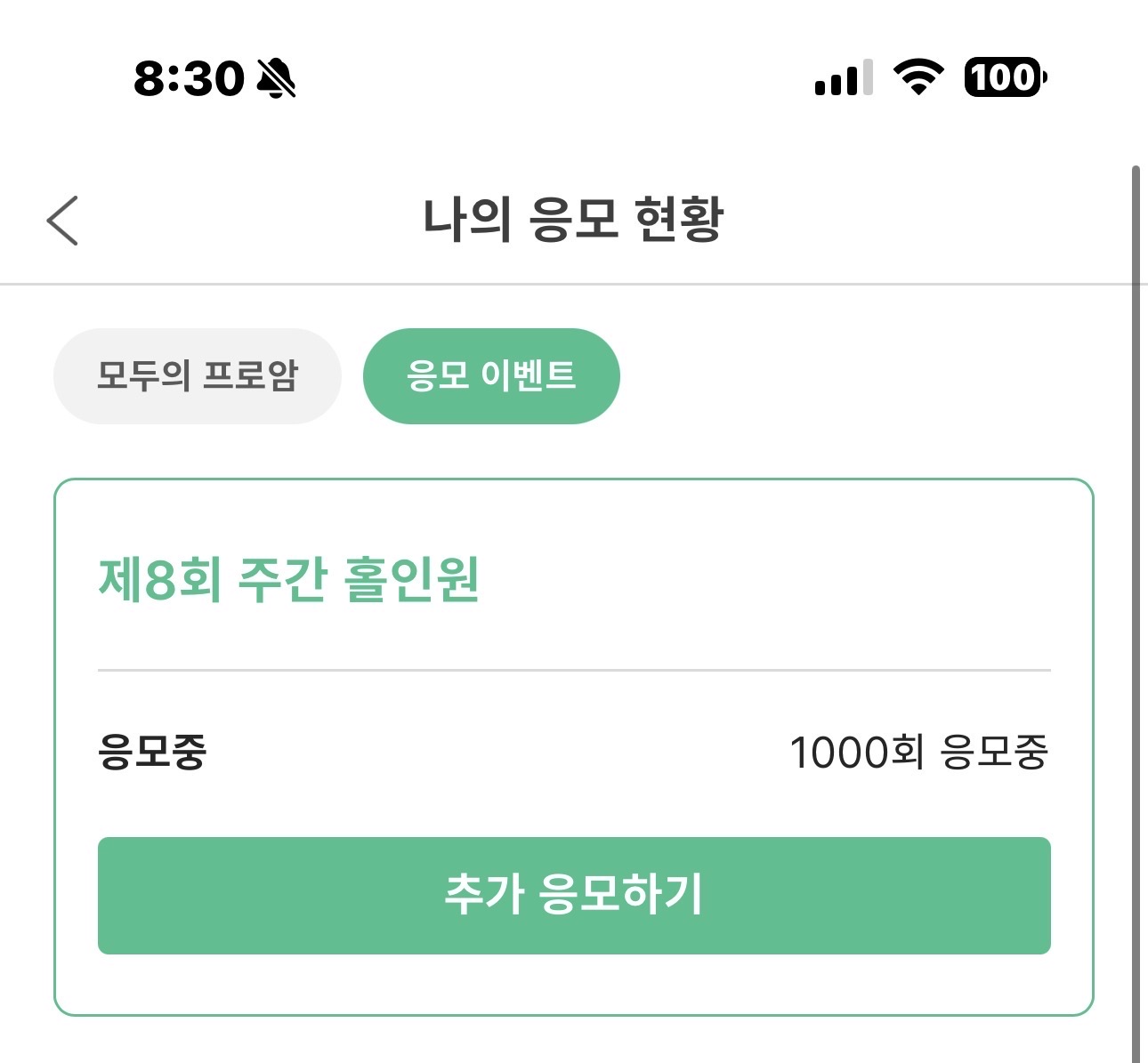Open the 제8회 주간 홀인원 event title
The image size is (1148, 1063).
tap(289, 579)
